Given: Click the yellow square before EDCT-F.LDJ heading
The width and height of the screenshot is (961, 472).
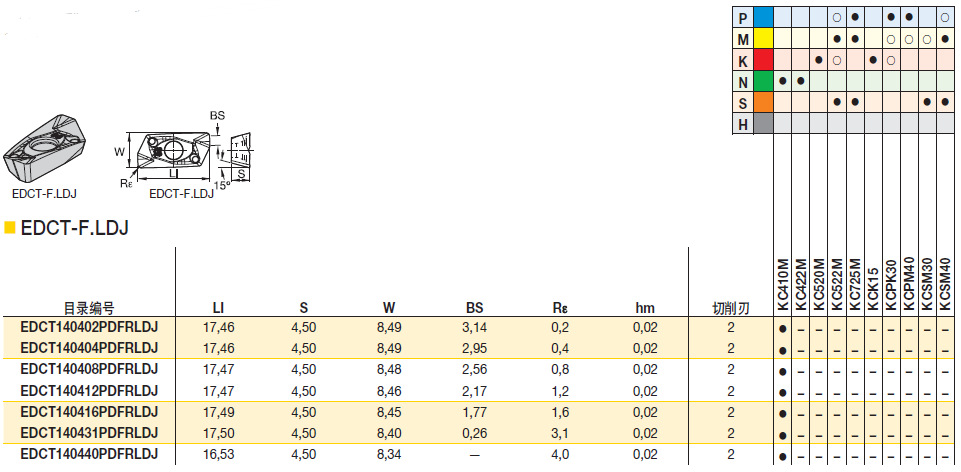Looking at the screenshot, I should pos(10,228).
